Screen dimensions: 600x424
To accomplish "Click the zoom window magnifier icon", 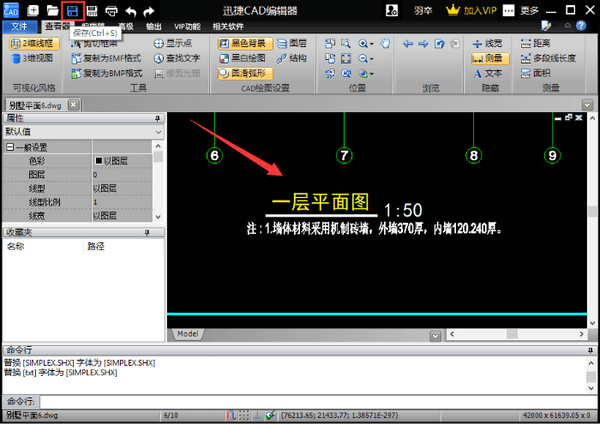I will coord(346,43).
